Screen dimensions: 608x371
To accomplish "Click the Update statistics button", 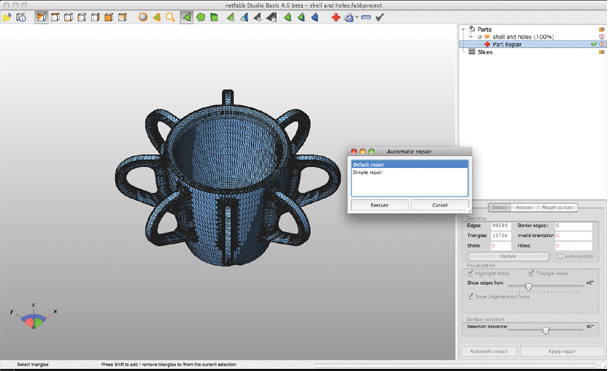I will coord(508,256).
